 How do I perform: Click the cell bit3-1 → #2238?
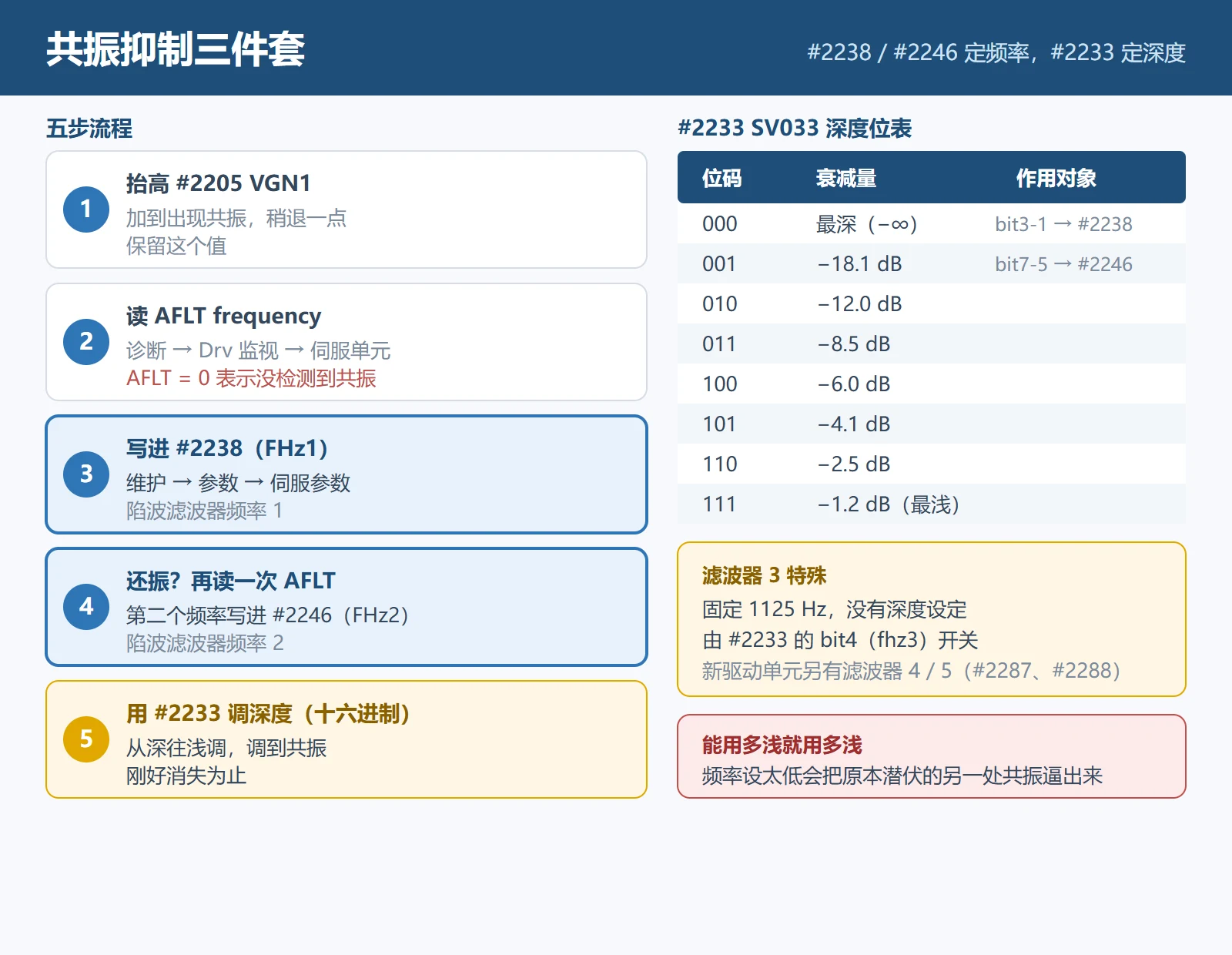tap(1063, 224)
